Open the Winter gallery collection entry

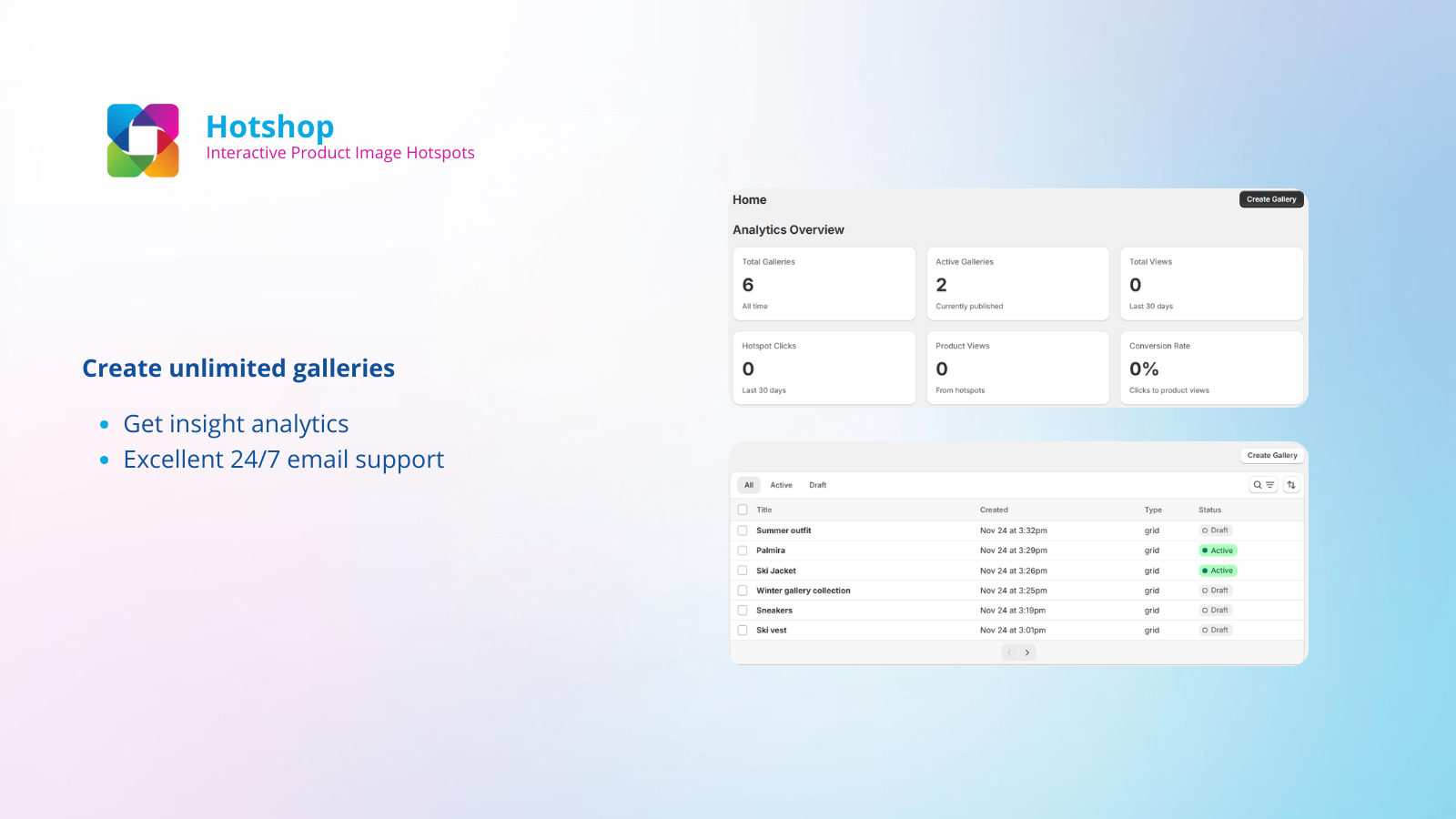[804, 590]
